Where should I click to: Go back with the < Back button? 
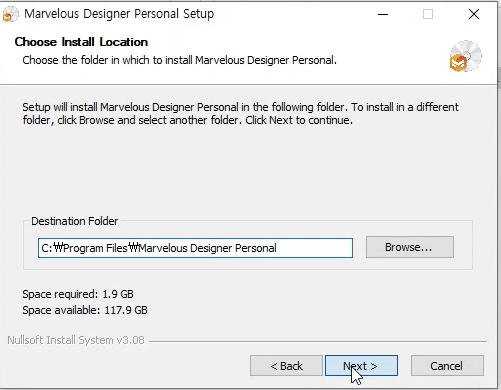click(286, 366)
